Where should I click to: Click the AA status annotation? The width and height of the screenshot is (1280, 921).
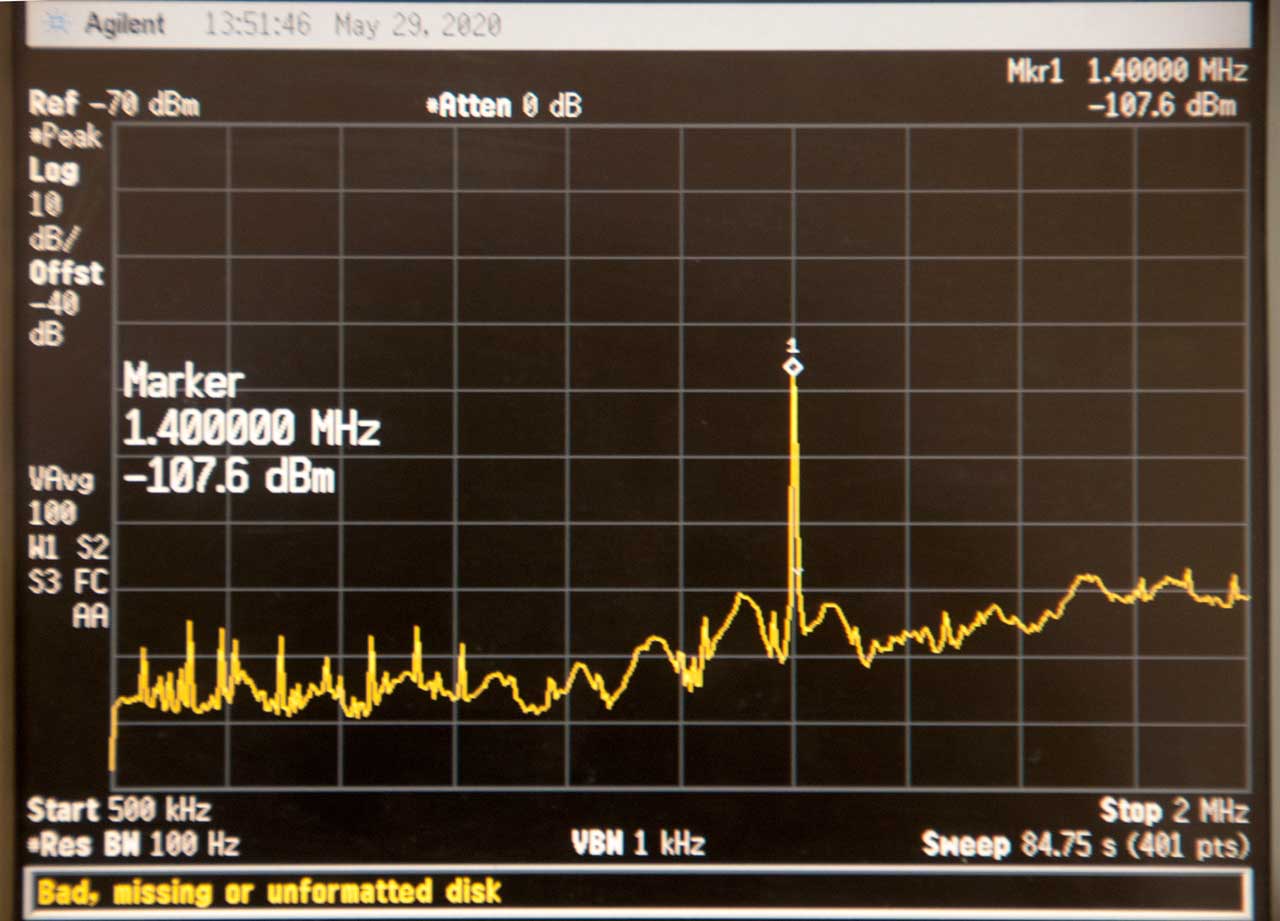tap(89, 617)
